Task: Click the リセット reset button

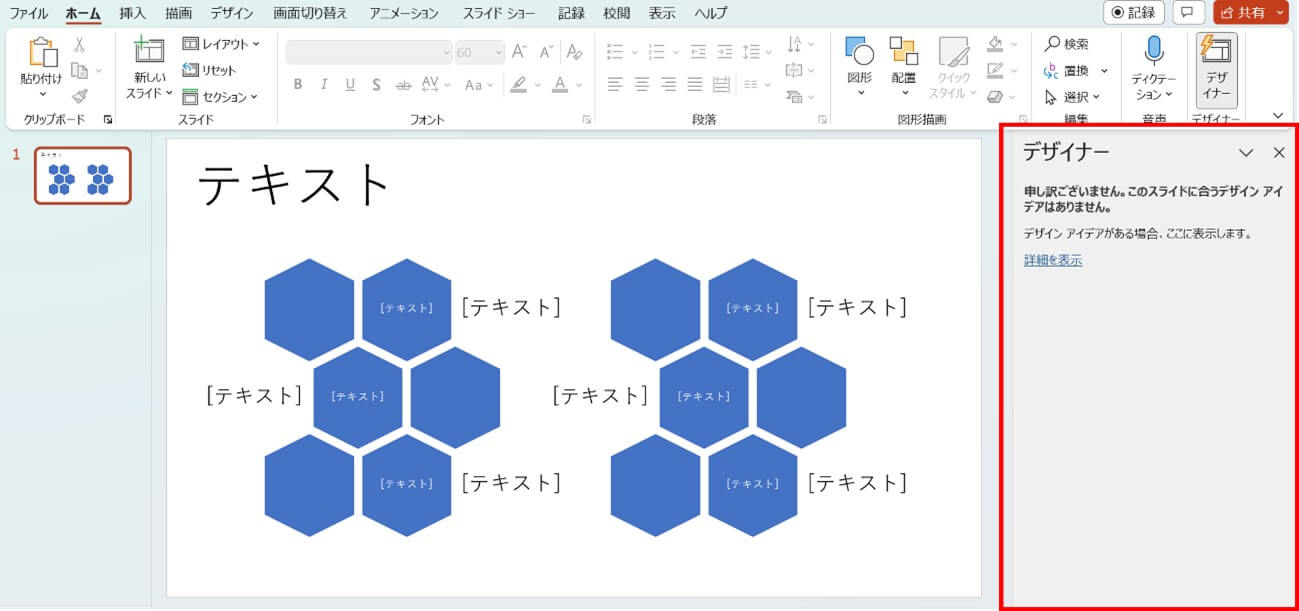Action: (x=209, y=70)
